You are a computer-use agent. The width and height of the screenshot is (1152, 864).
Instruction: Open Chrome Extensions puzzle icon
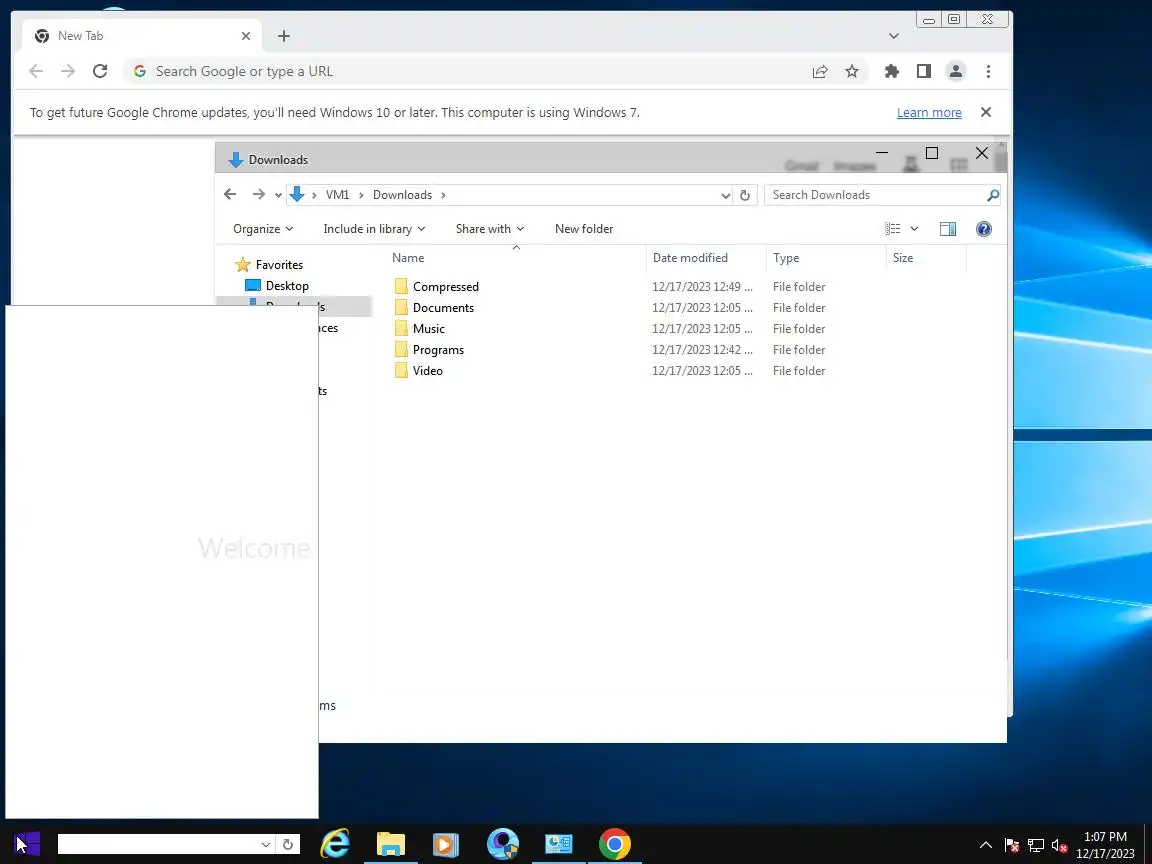pyautogui.click(x=891, y=71)
